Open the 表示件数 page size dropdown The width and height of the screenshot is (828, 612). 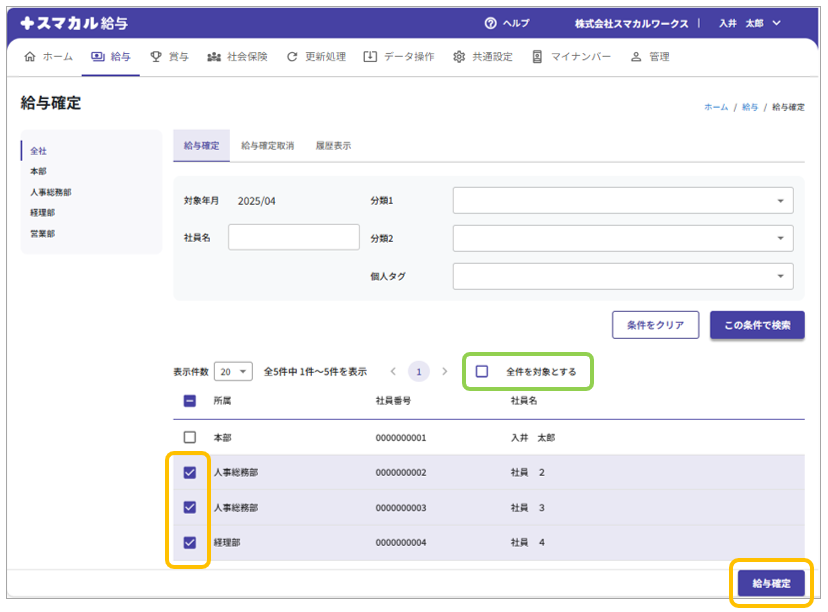pos(233,371)
